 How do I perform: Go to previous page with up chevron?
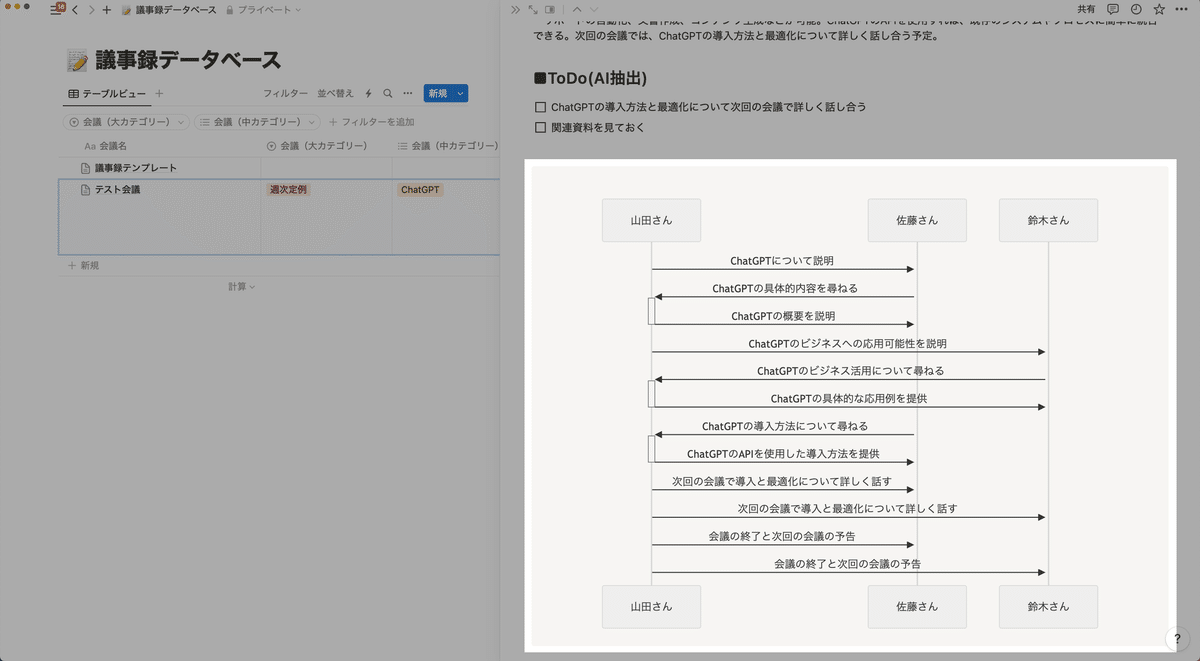tap(577, 9)
